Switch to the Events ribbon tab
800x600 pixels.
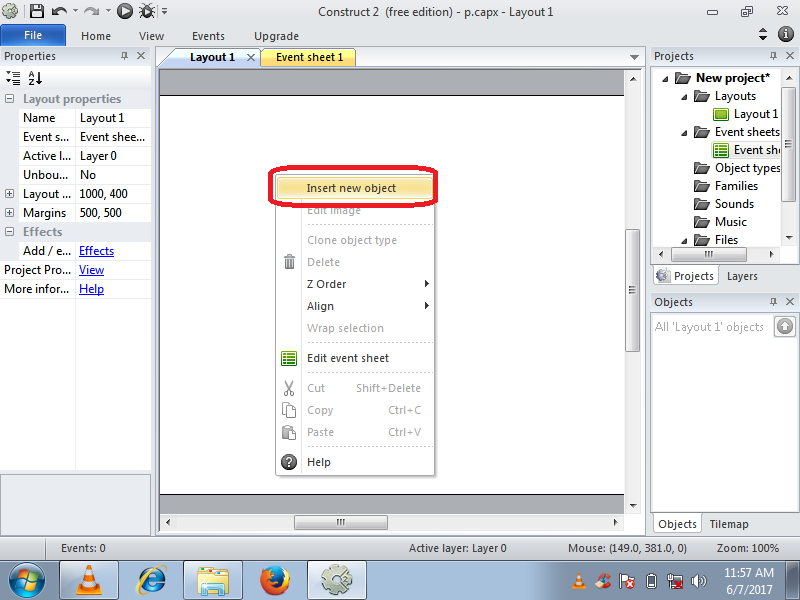(208, 36)
